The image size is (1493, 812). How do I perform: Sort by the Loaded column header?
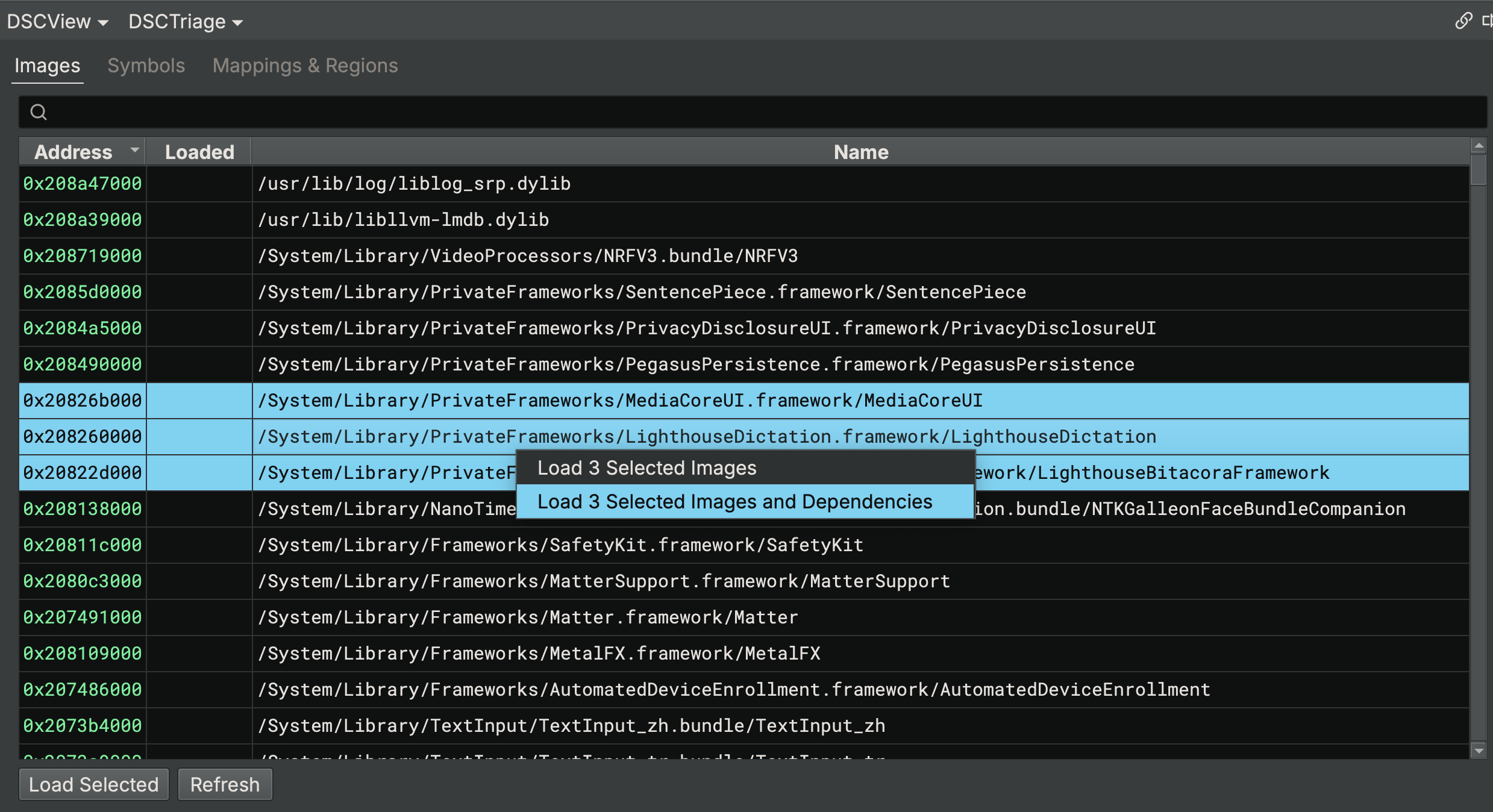tap(199, 152)
